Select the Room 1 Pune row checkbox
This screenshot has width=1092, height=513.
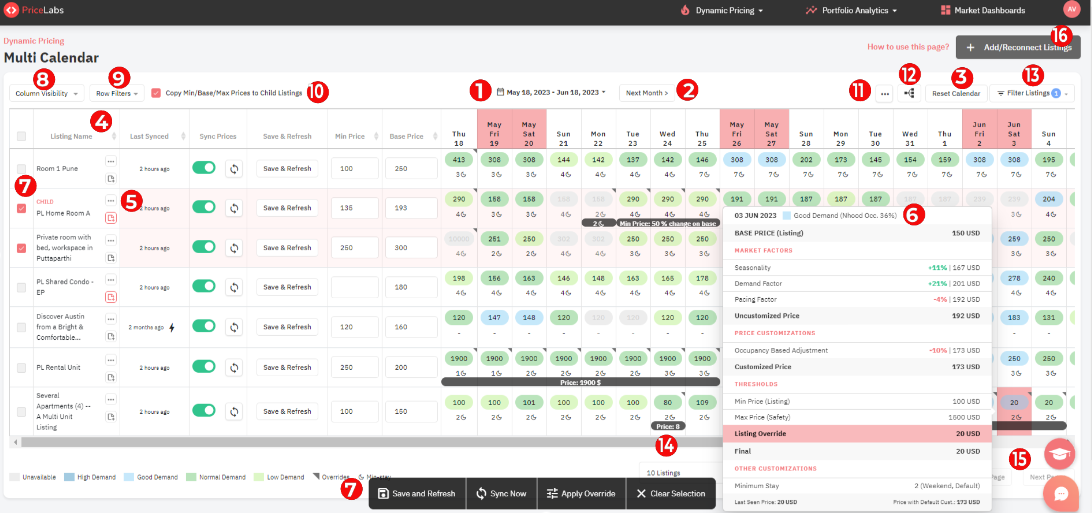pos(22,168)
